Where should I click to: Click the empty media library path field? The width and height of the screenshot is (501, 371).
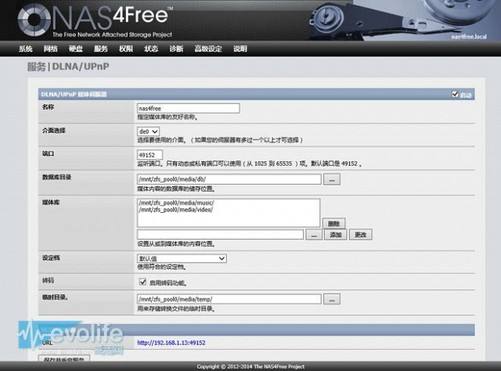coord(220,234)
